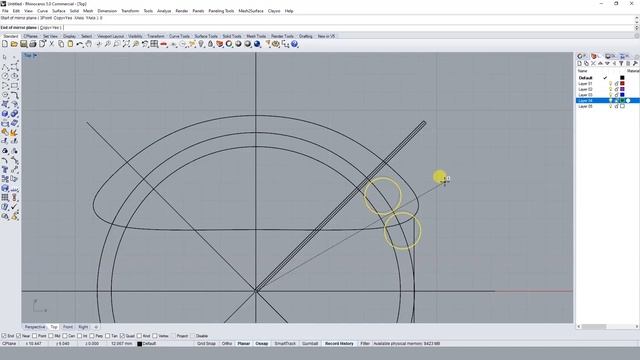Click the blue Render sphere icon
This screenshot has width=640, height=360.
(257, 44)
